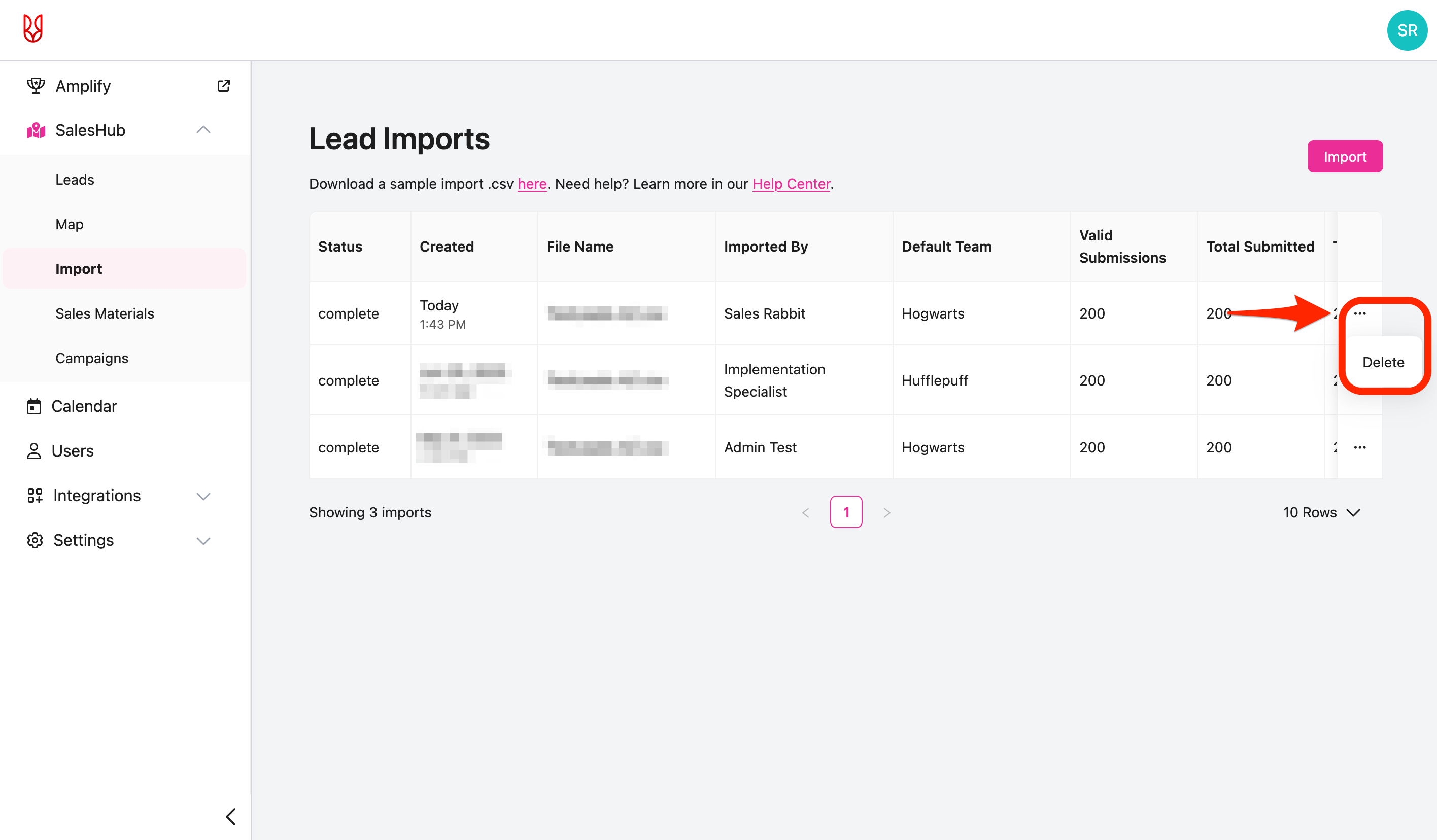
Task: Collapse the SalesHub section
Action: pos(203,130)
